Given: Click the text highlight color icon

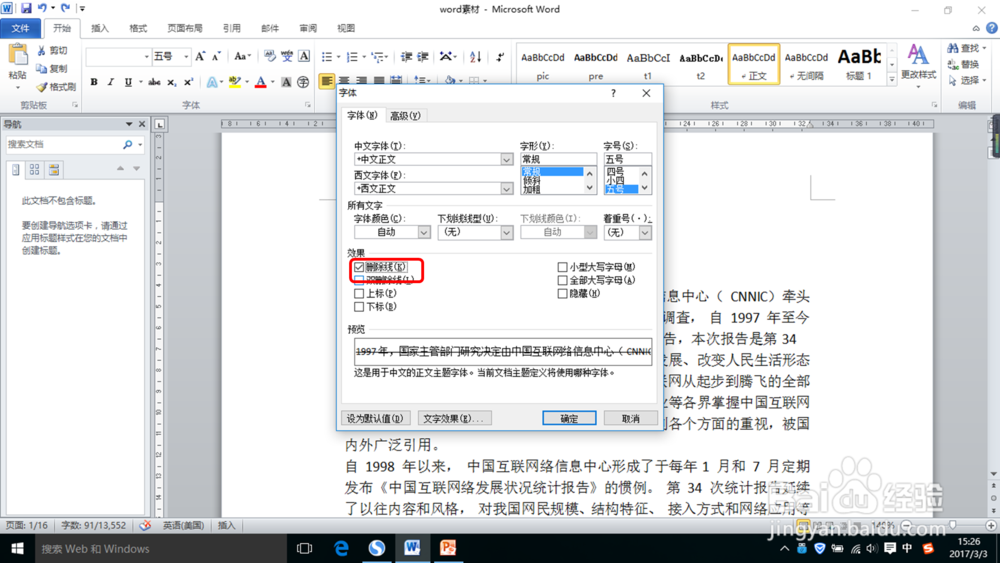Looking at the screenshot, I should [234, 82].
